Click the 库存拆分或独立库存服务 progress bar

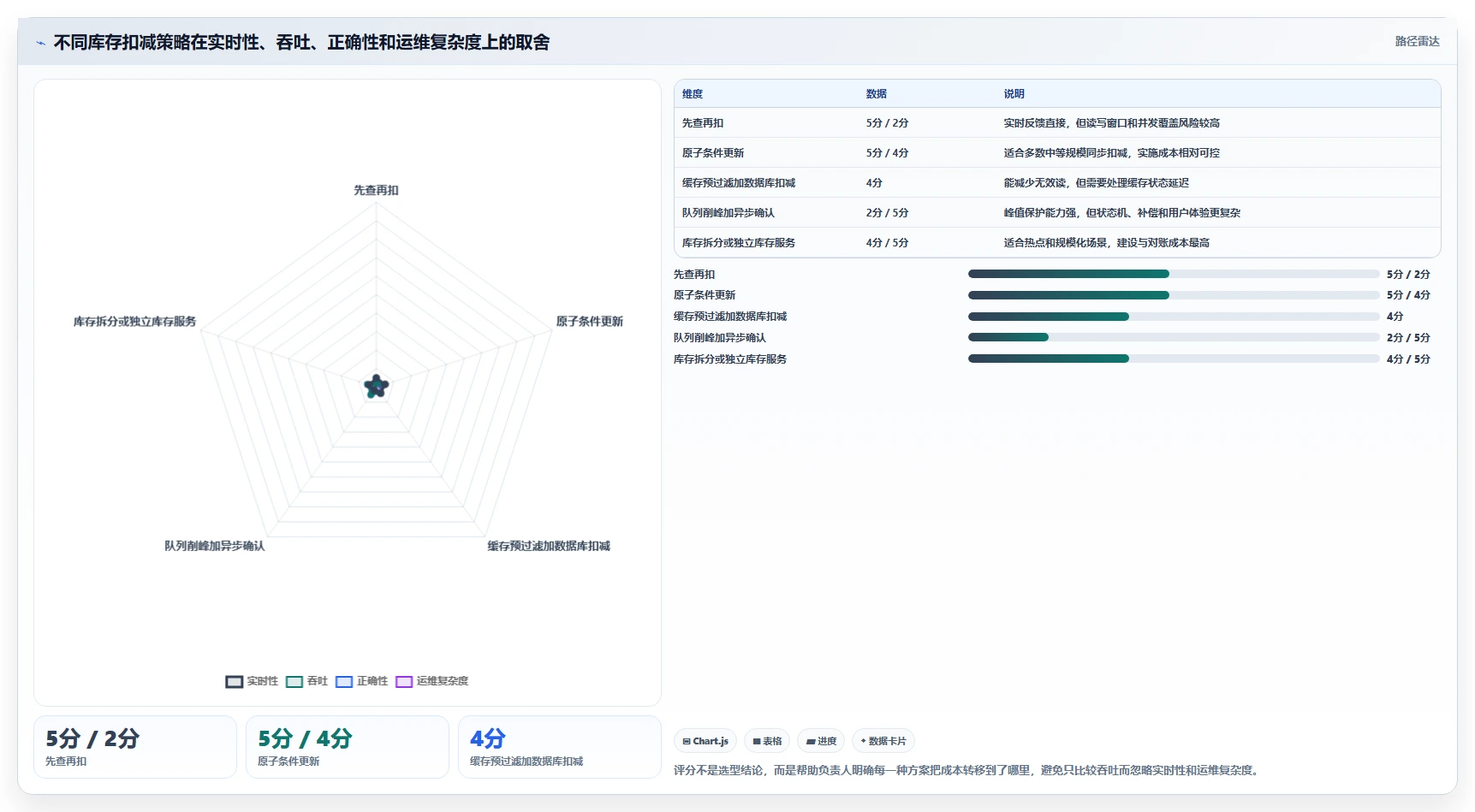click(1174, 359)
